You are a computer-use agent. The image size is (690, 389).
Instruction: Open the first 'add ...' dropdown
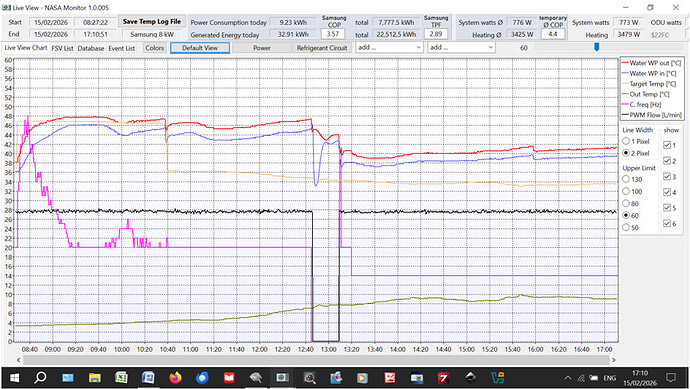(389, 48)
